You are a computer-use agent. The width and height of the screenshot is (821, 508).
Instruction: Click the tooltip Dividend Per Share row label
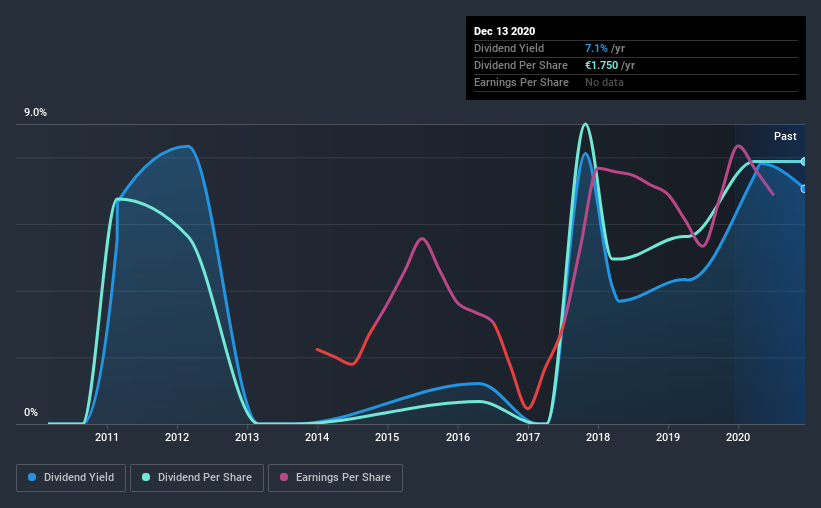[521, 65]
